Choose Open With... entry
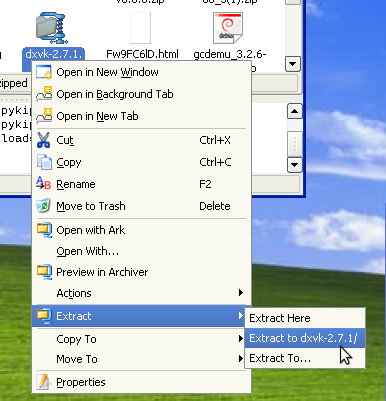The width and height of the screenshot is (386, 401). coord(141,251)
